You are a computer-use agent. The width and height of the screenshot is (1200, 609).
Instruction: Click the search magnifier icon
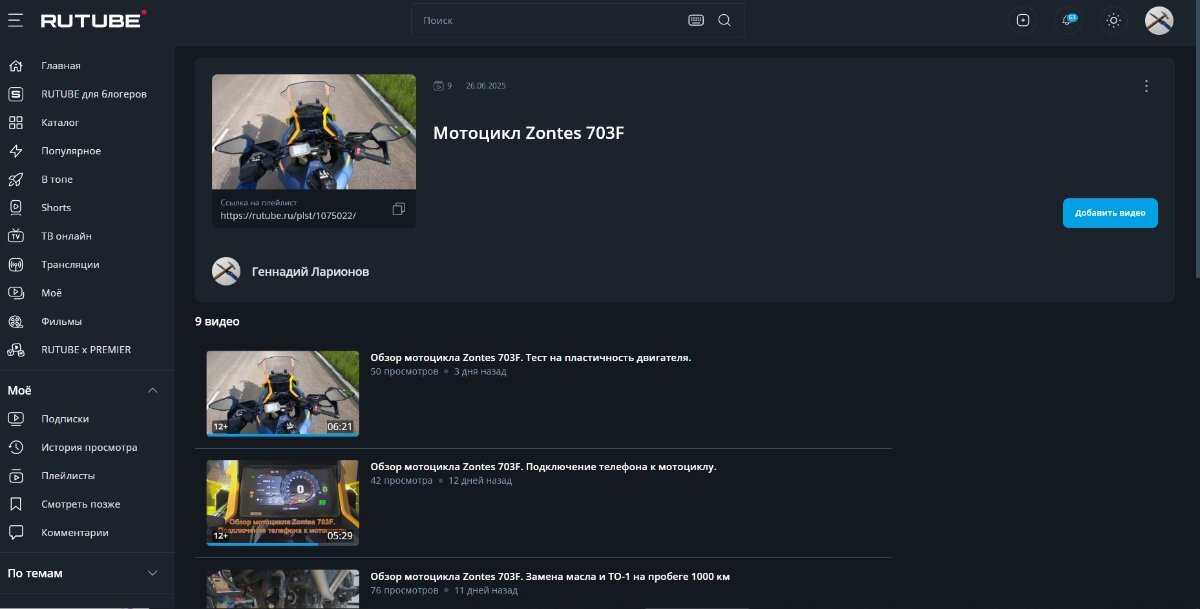(x=725, y=20)
